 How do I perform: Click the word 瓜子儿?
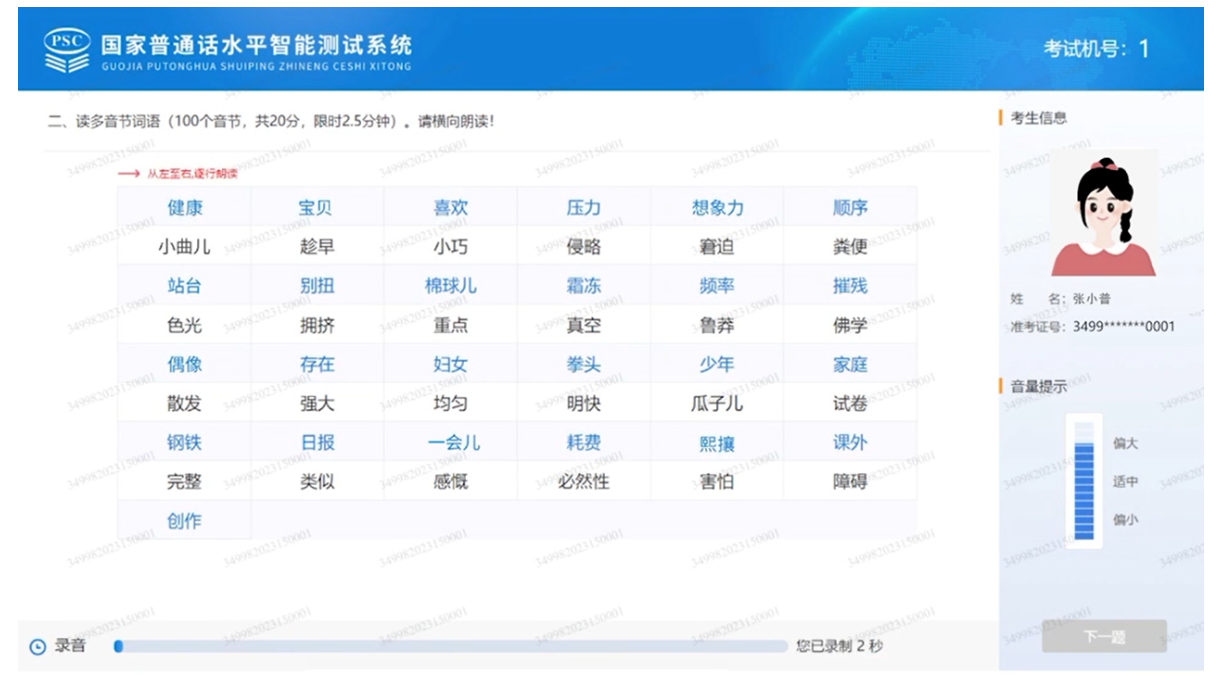[x=717, y=404]
